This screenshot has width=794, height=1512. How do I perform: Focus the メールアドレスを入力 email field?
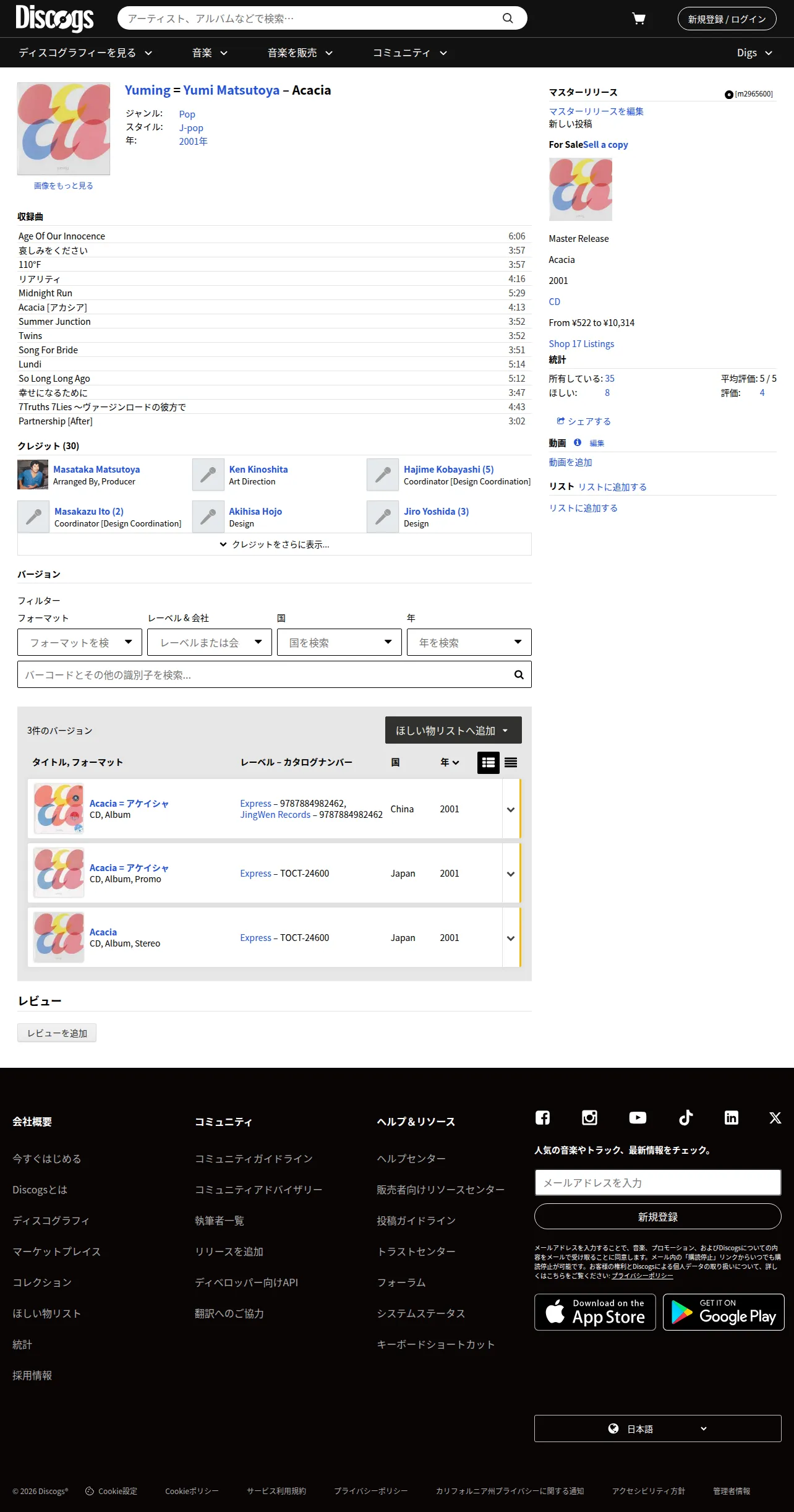click(x=658, y=1182)
